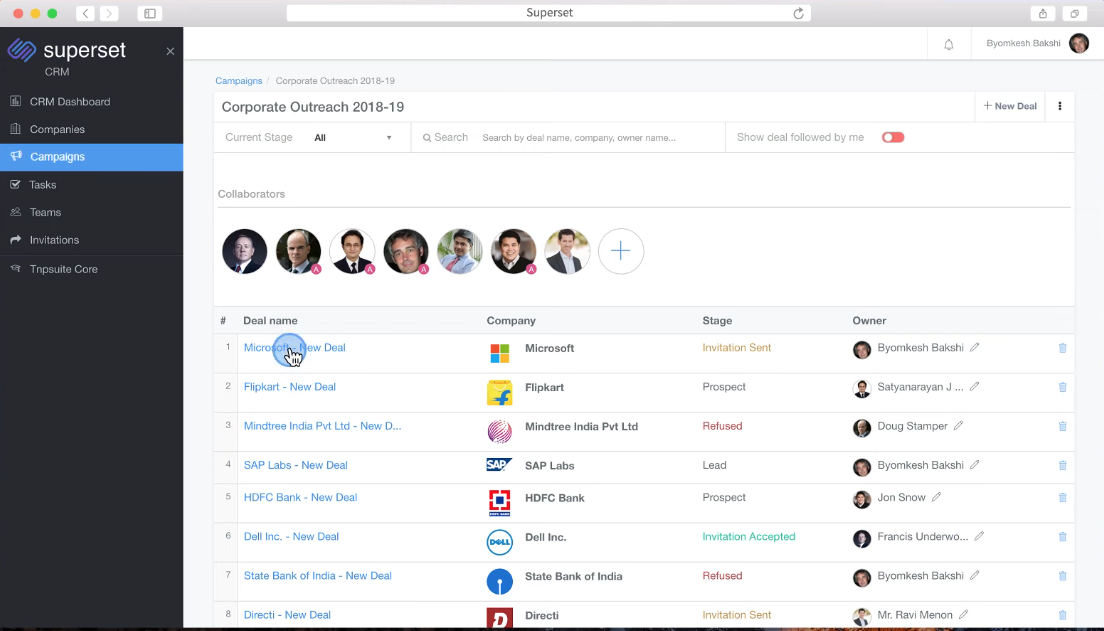Edit owner pencil in SAP Labs row
This screenshot has width=1104, height=631.
coord(974,465)
